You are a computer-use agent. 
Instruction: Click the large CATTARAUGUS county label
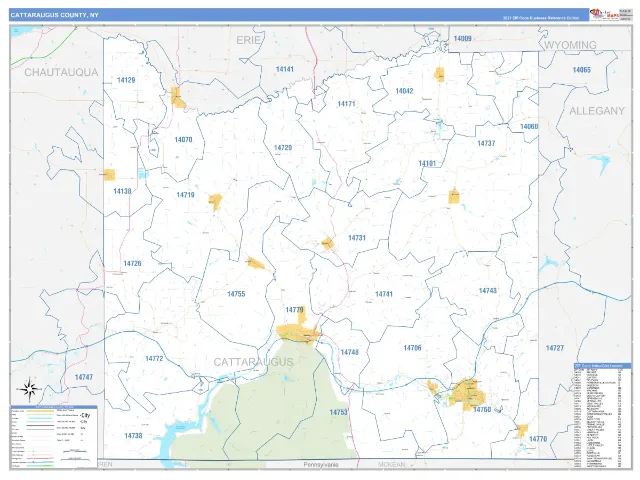pyautogui.click(x=253, y=362)
